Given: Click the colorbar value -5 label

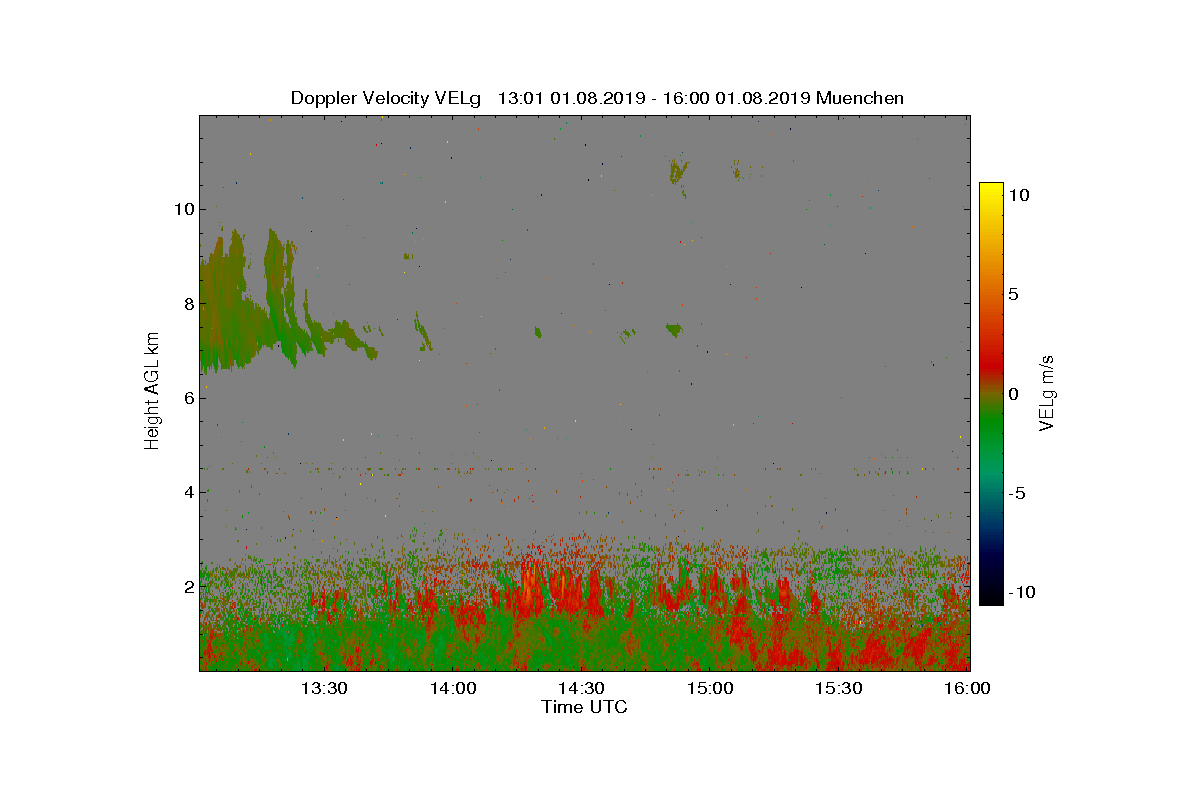Looking at the screenshot, I should click(x=1017, y=493).
